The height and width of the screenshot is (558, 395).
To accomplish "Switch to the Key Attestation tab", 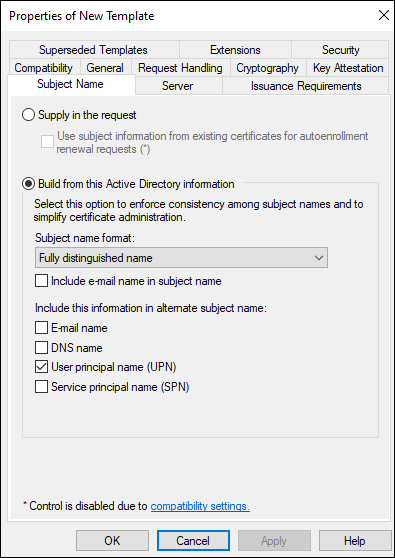I will point(348,68).
